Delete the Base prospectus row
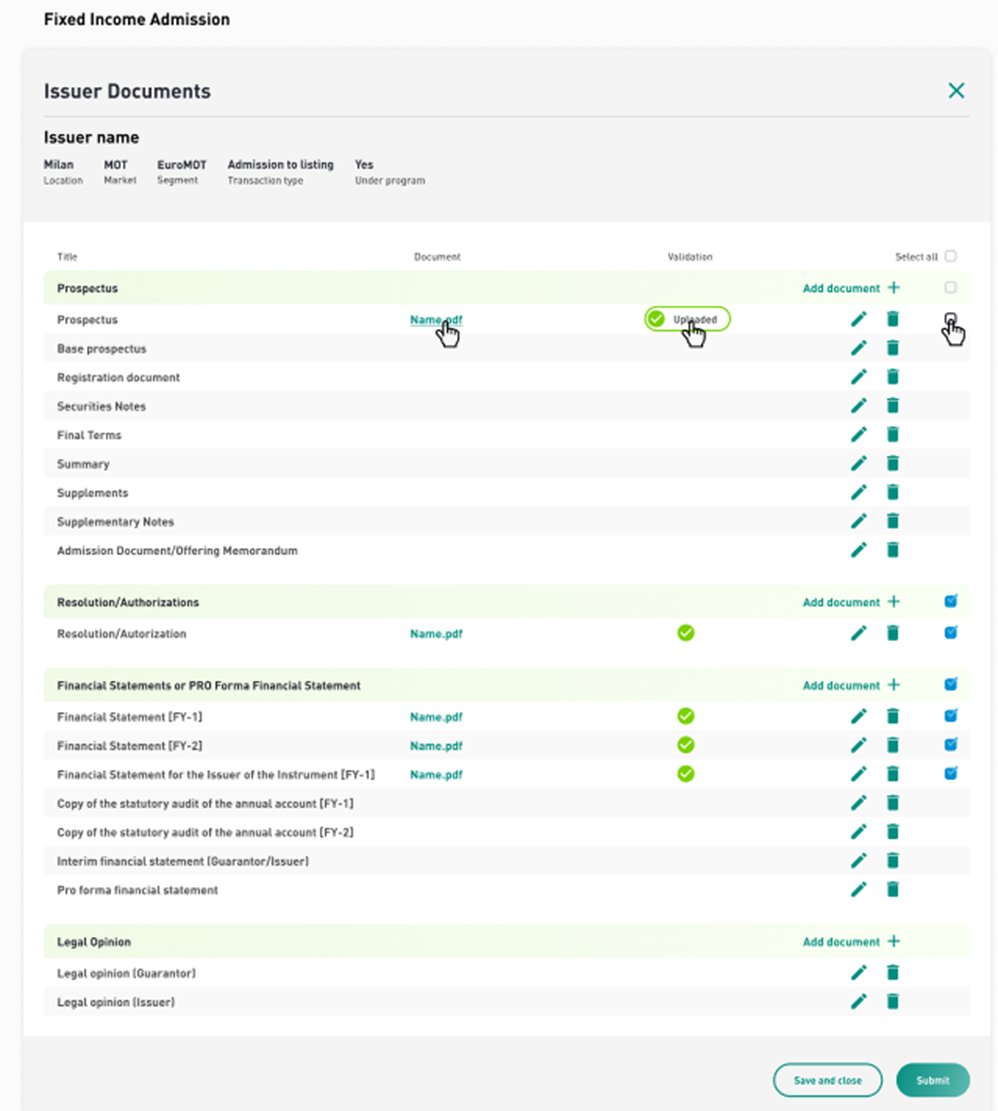The height and width of the screenshot is (1111, 998). 892,348
